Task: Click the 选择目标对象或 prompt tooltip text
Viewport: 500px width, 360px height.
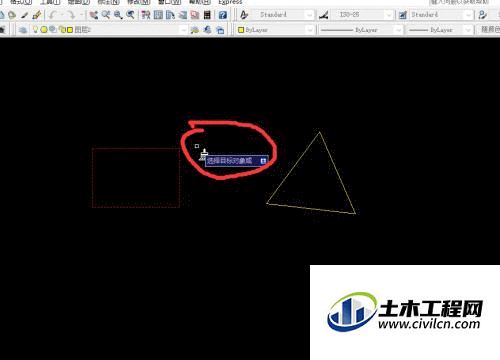Action: [229, 161]
